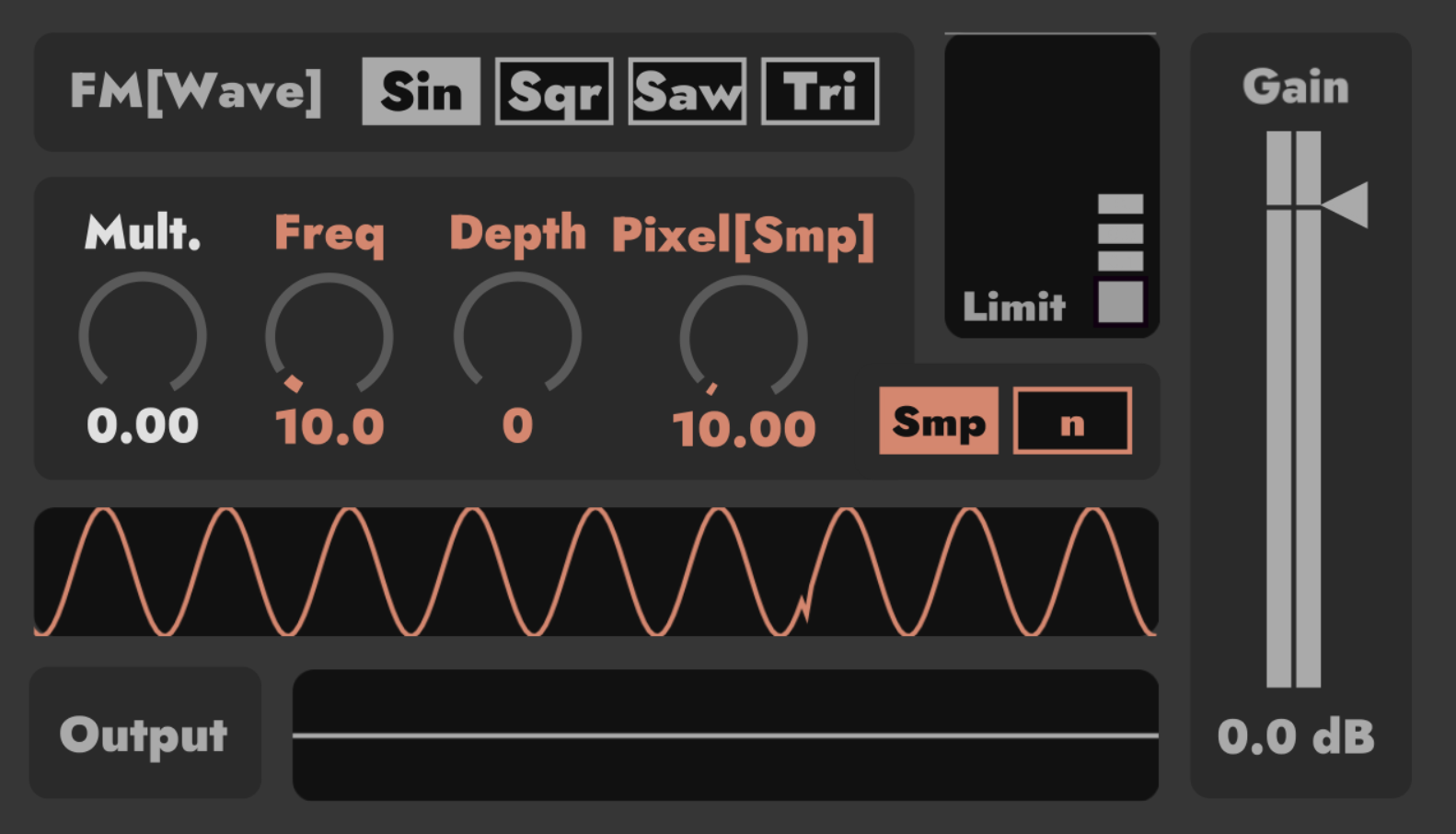1456x834 pixels.
Task: Click the Output signal display
Action: click(x=725, y=735)
